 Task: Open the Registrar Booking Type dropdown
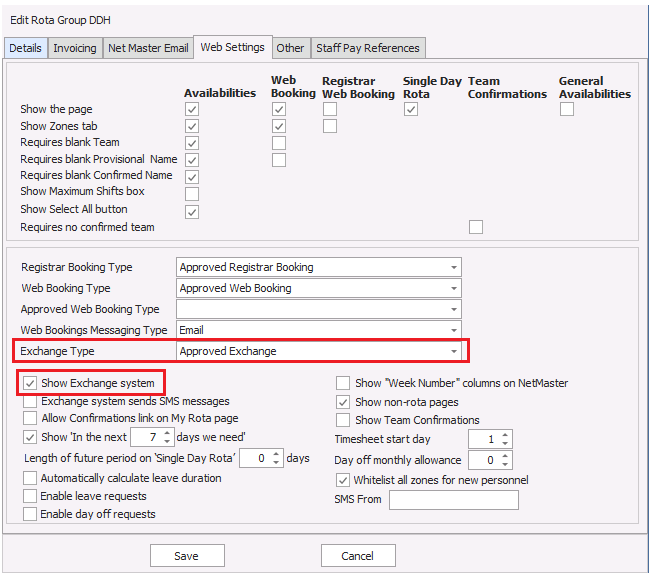(x=455, y=267)
